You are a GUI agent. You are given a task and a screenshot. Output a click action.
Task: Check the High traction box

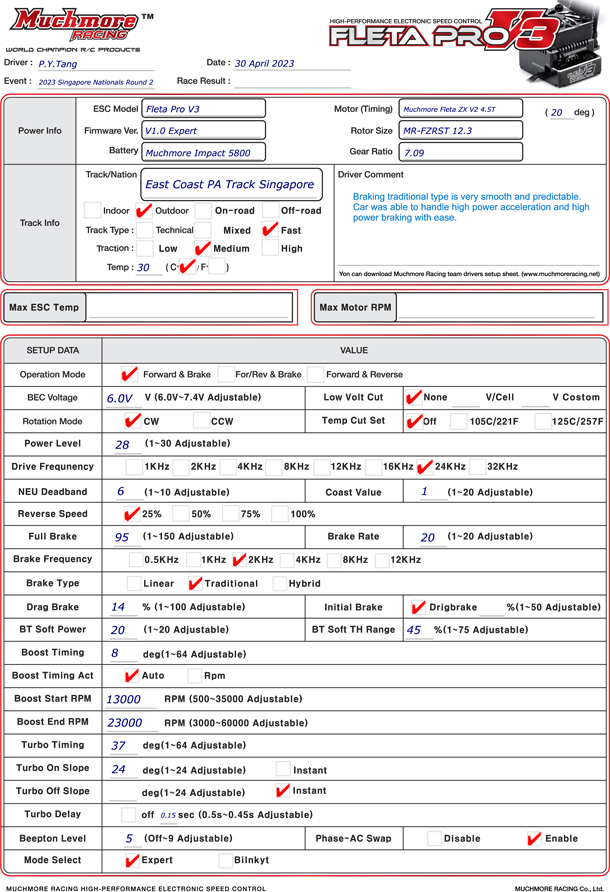(270, 248)
